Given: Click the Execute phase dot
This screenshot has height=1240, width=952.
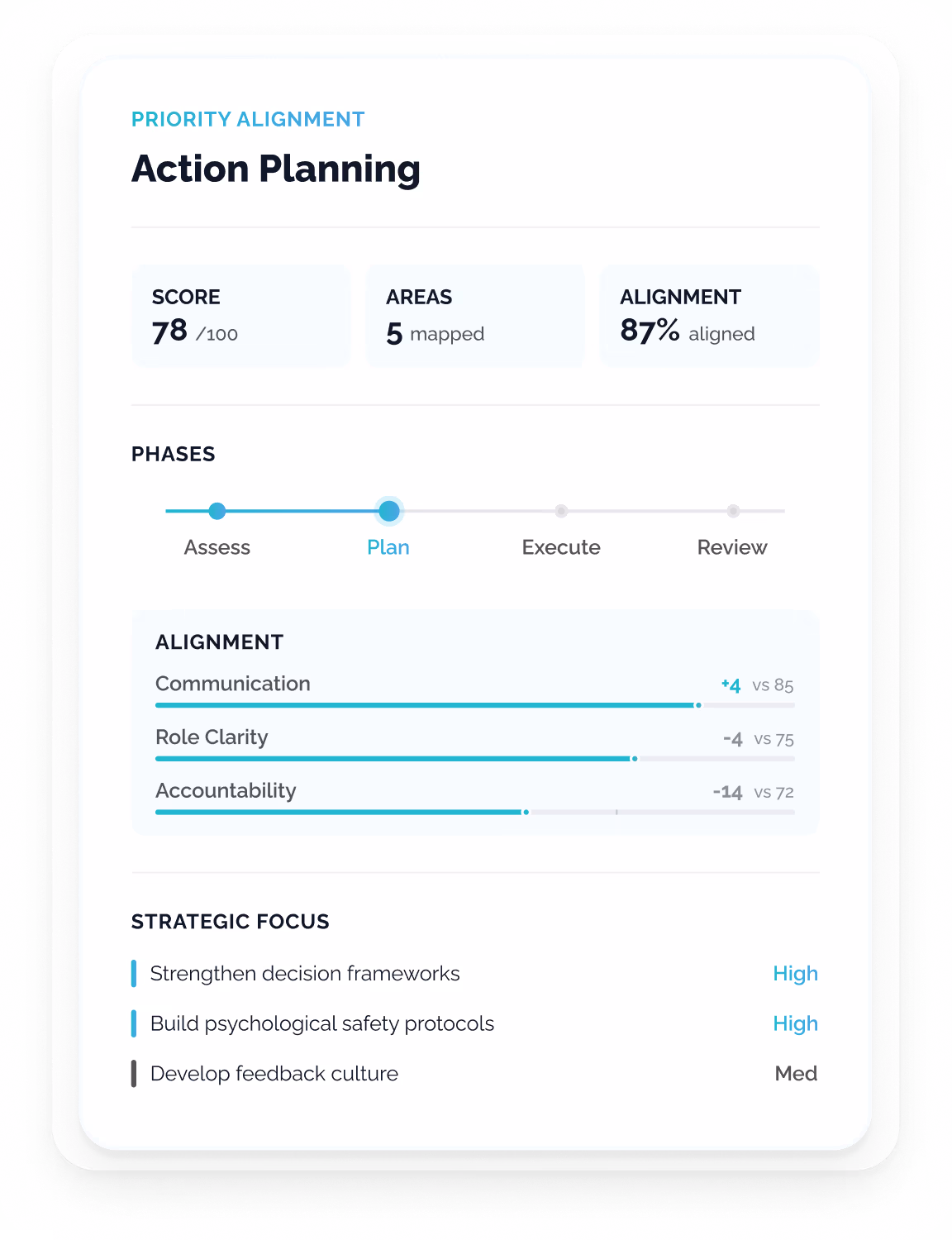Looking at the screenshot, I should (561, 511).
